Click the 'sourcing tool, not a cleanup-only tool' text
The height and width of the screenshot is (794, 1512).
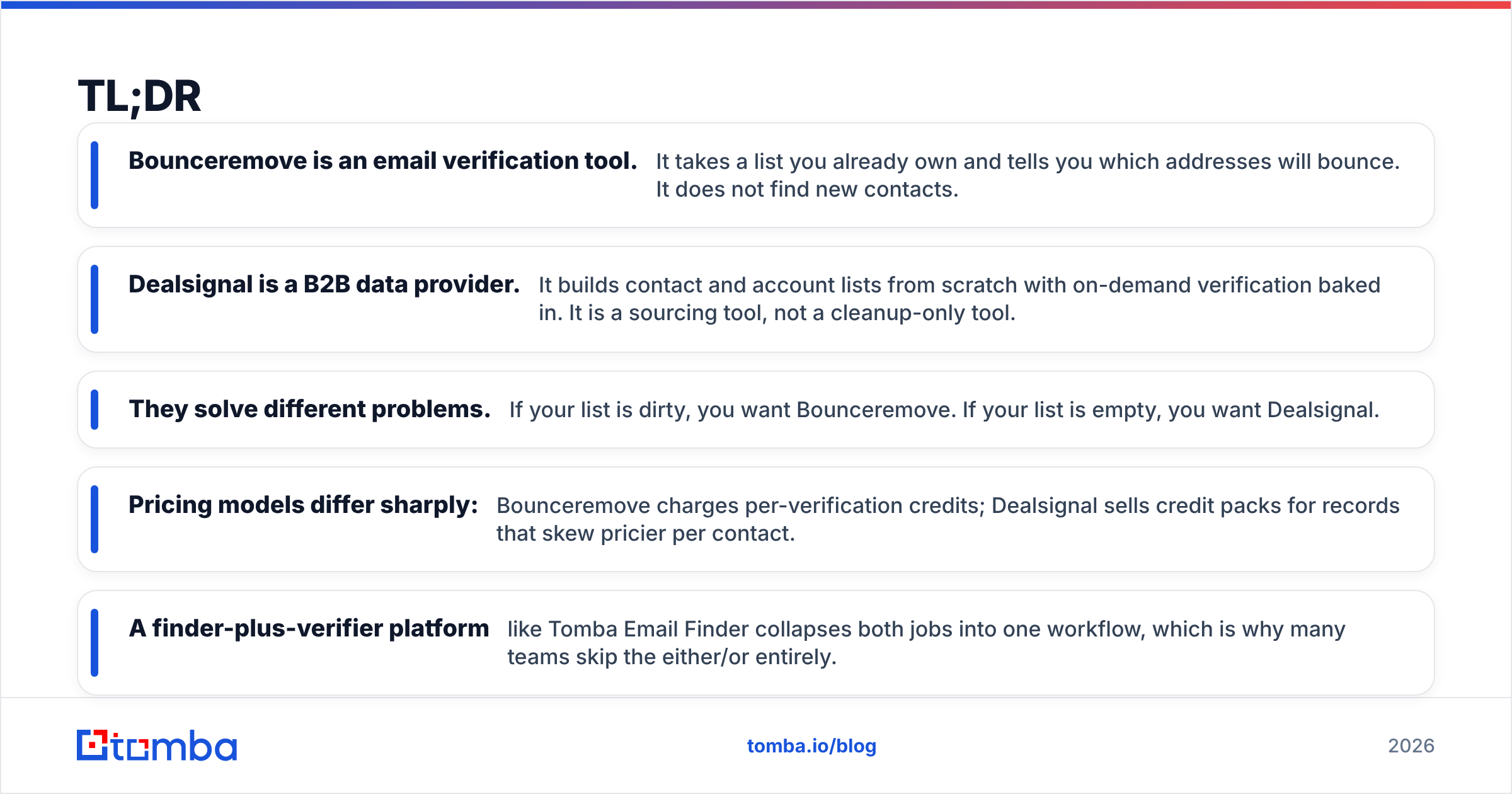822,313
